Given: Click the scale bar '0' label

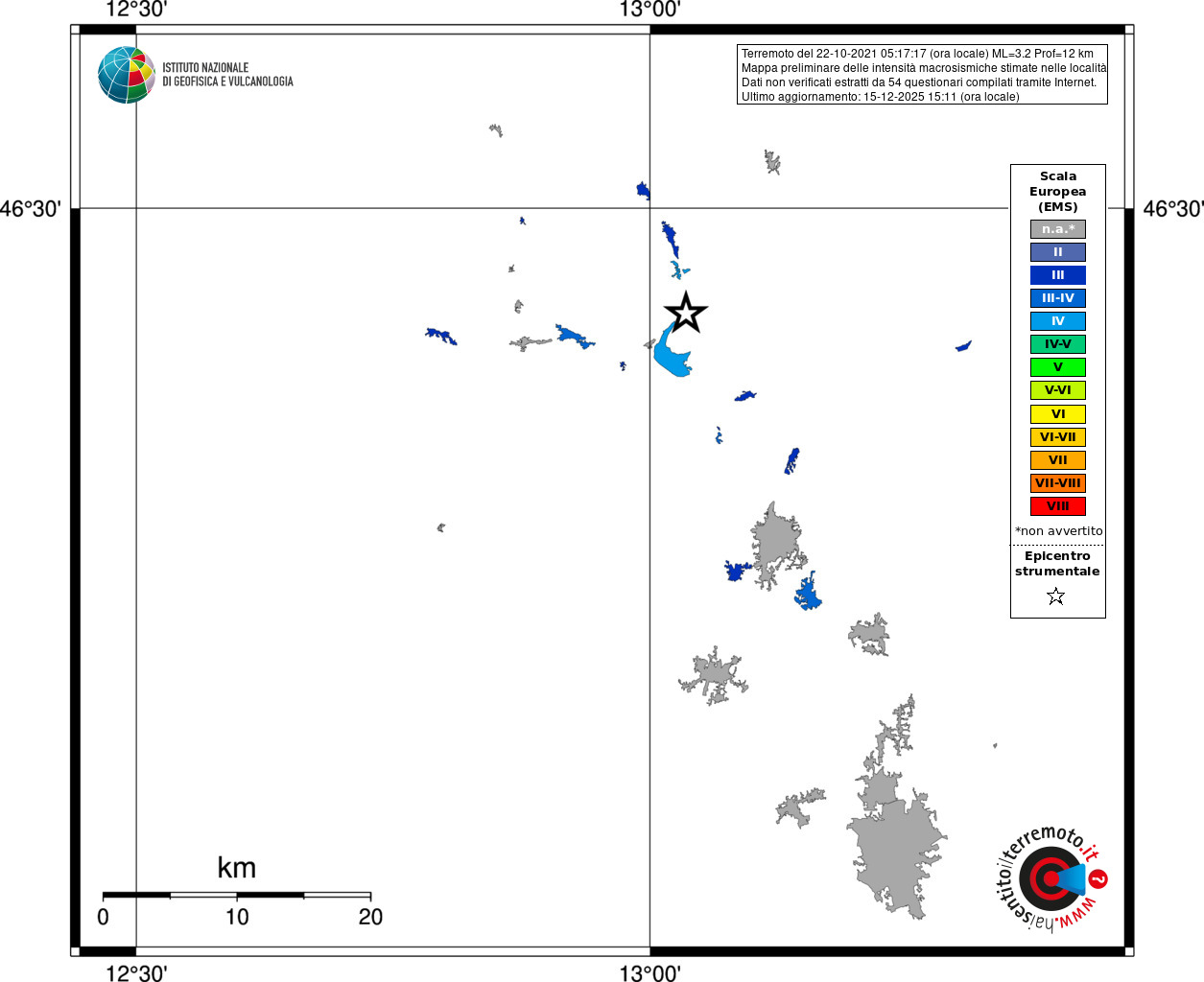Looking at the screenshot, I should (x=104, y=917).
